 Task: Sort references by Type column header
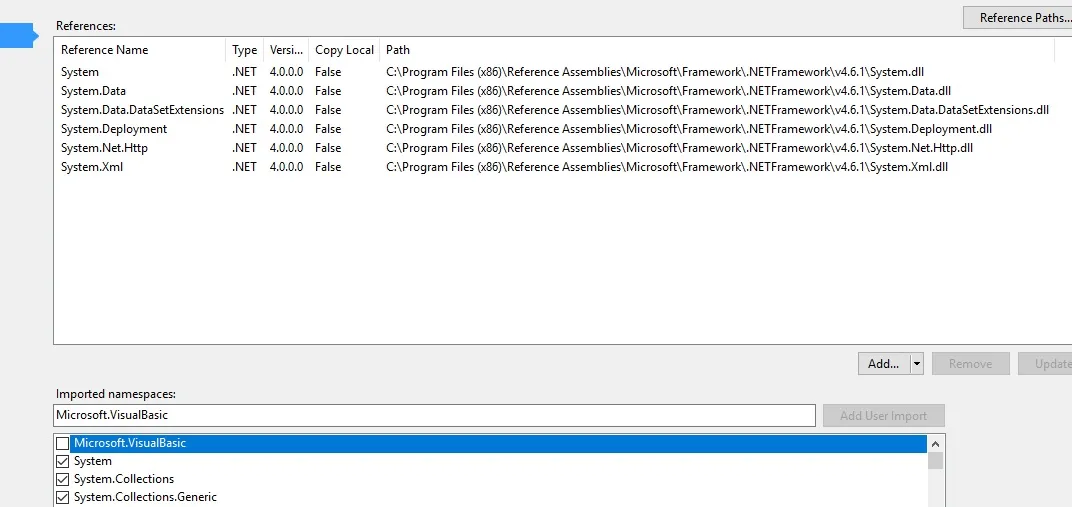coord(245,50)
